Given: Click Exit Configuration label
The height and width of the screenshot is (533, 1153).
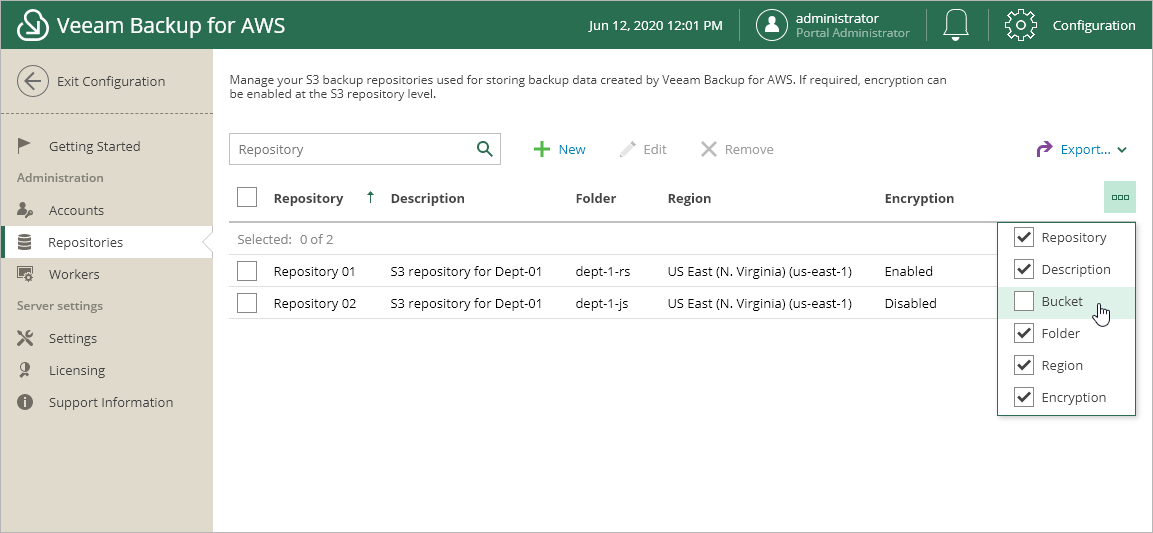Looking at the screenshot, I should pos(111,82).
